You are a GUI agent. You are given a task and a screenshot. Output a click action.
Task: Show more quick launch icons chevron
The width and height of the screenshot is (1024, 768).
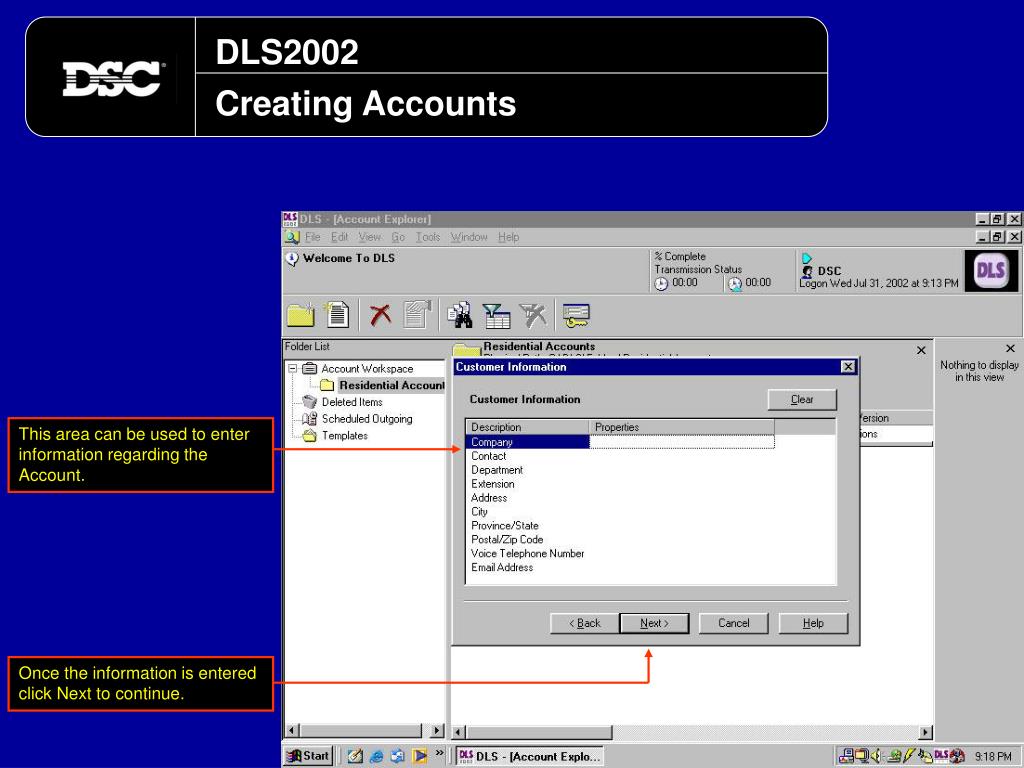coord(440,753)
